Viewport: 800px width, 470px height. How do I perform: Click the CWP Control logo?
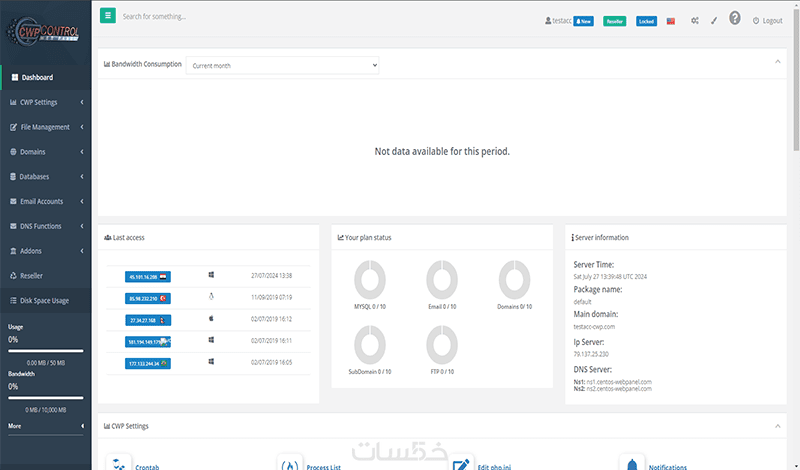pyautogui.click(x=43, y=32)
